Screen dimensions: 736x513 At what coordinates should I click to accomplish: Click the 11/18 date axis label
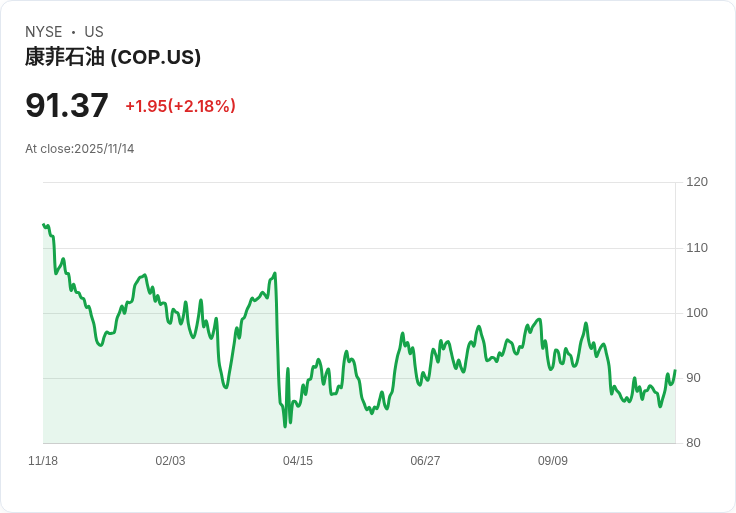[43, 461]
